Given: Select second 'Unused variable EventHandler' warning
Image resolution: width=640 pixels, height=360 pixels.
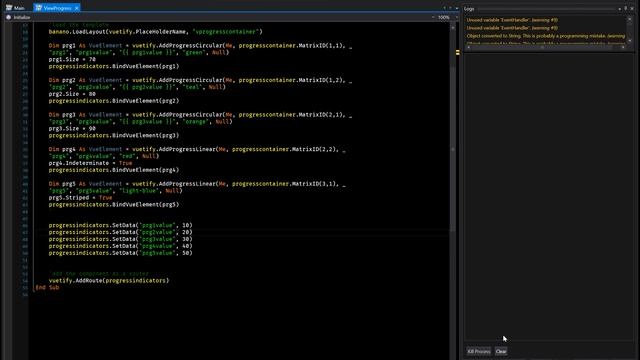Looking at the screenshot, I should click(x=512, y=28).
